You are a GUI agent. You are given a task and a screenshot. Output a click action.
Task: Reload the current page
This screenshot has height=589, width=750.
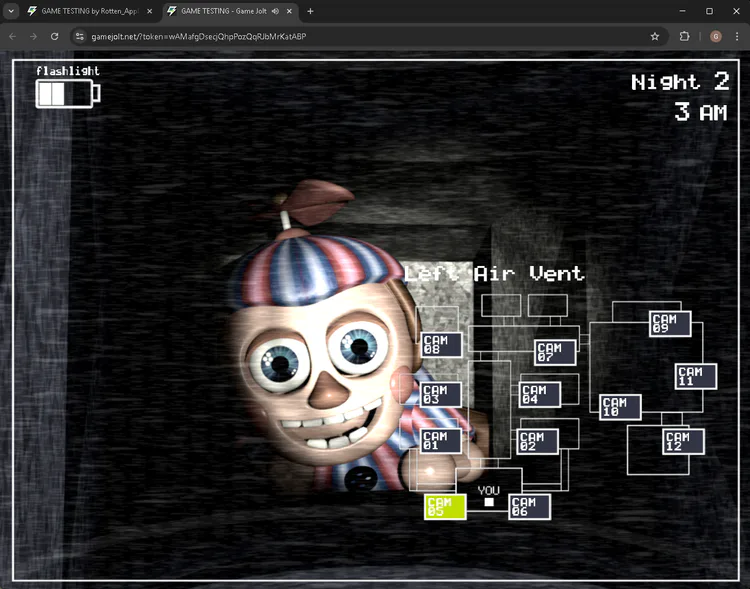coord(55,36)
